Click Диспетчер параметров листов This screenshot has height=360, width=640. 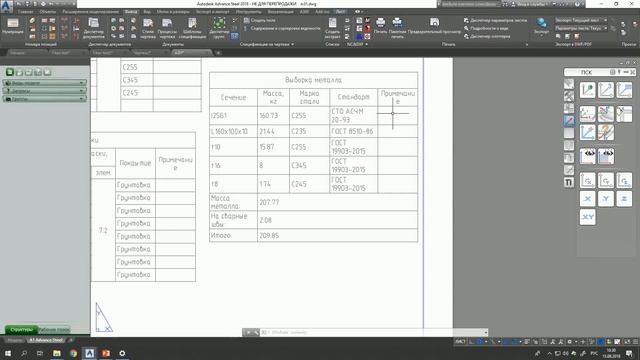495,20
